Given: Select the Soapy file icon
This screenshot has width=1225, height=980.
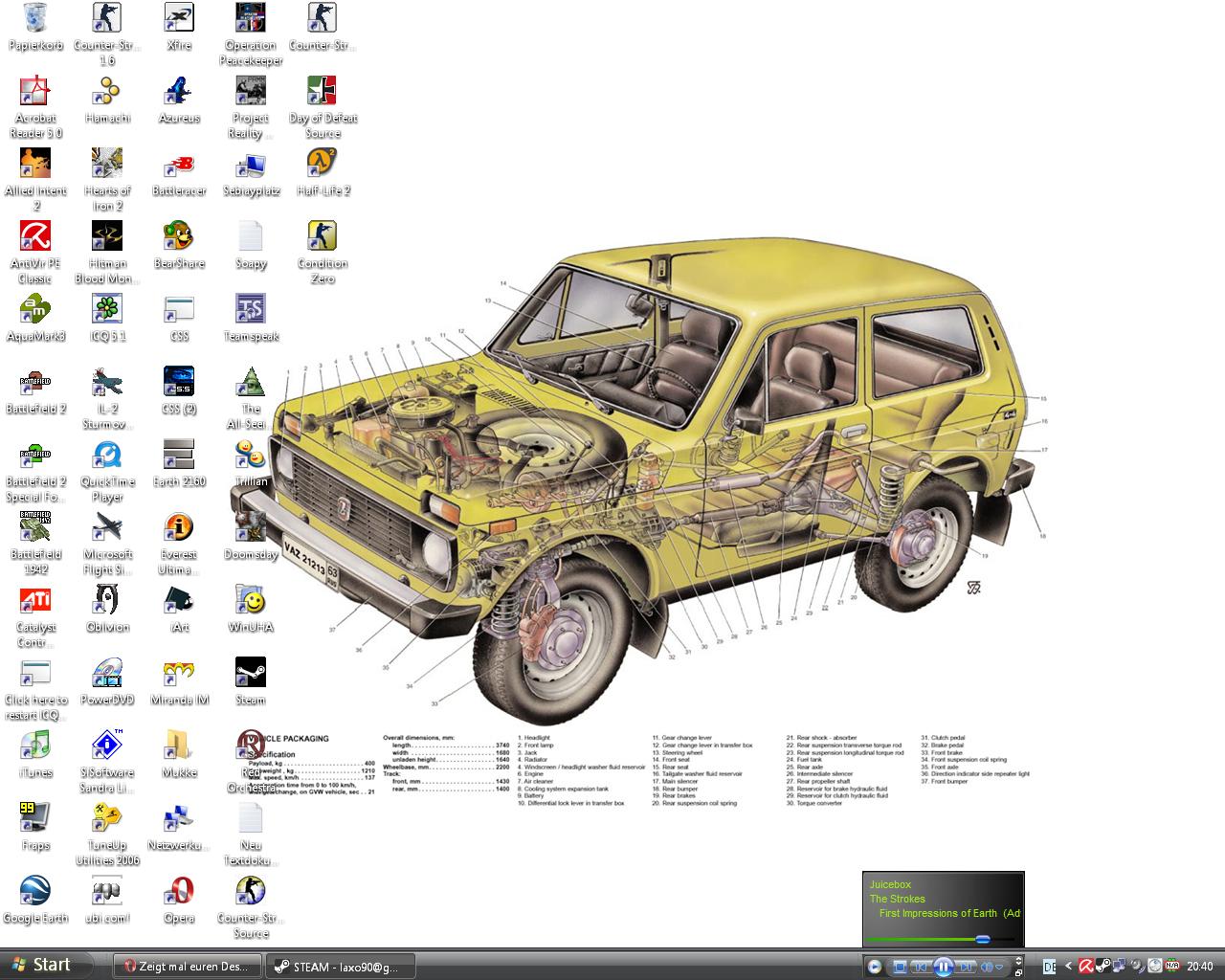Looking at the screenshot, I should tap(251, 246).
